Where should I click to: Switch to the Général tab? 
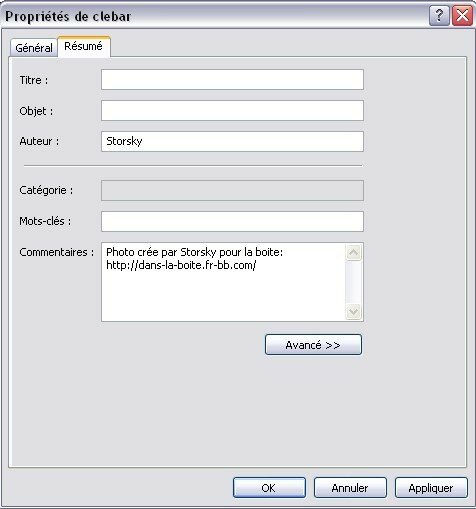coord(34,48)
